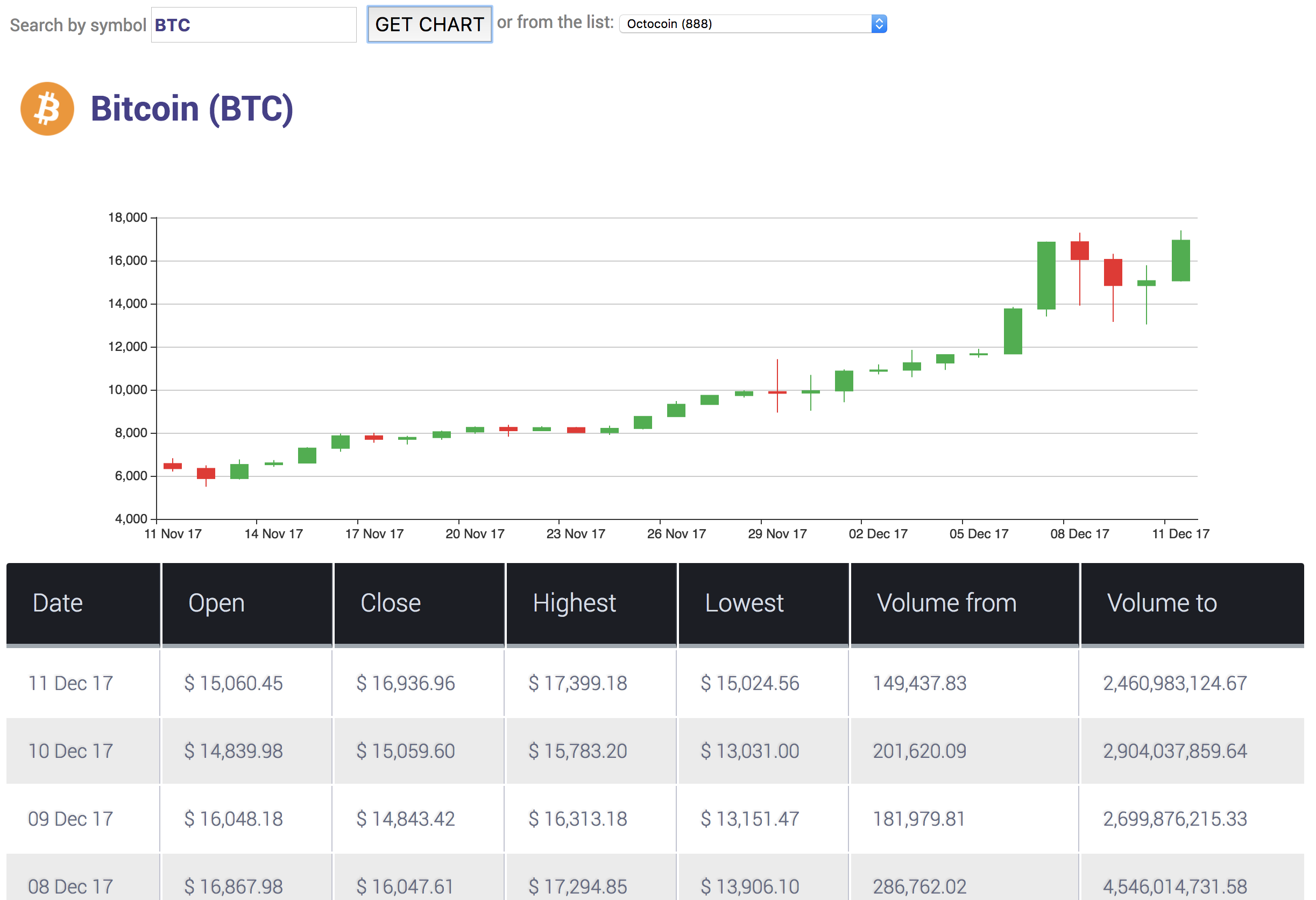Click the red 08 Dec 17 candlestick
The image size is (1316, 900).
point(1079,251)
